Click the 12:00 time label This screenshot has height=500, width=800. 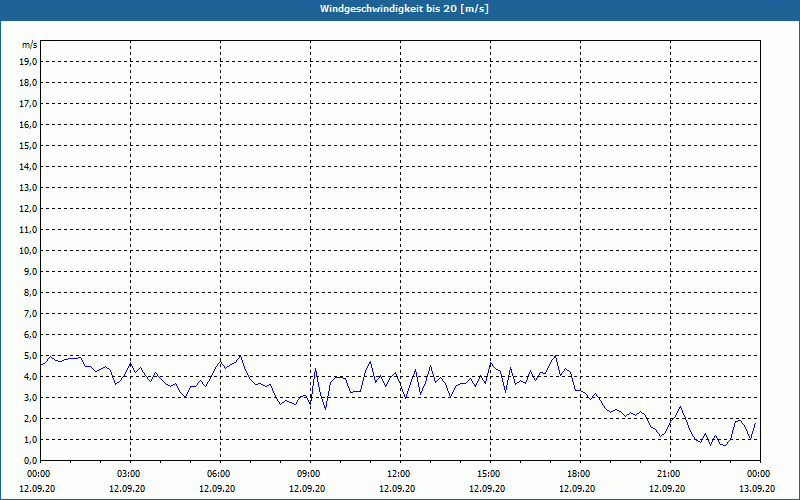(400, 474)
